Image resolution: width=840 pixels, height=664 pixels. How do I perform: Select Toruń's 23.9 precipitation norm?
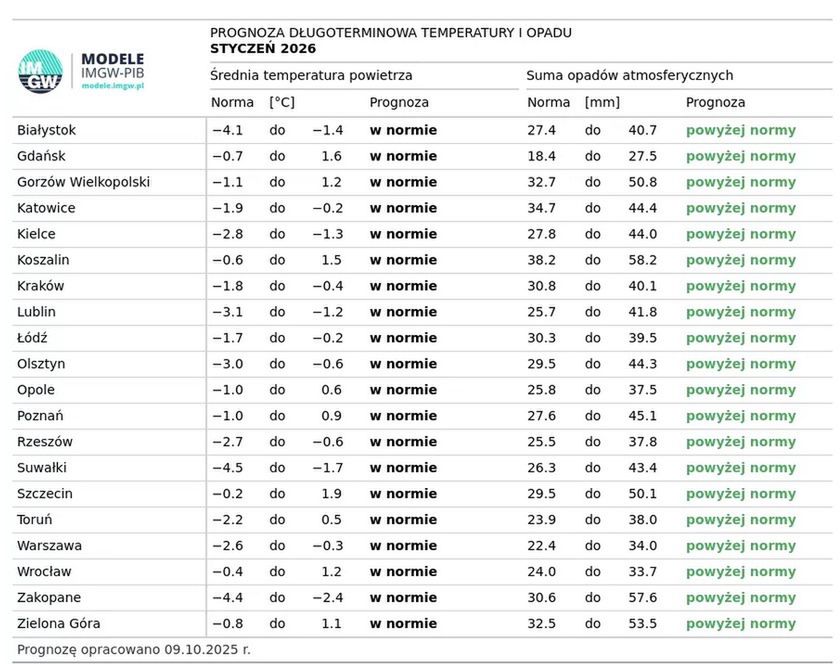click(x=542, y=520)
